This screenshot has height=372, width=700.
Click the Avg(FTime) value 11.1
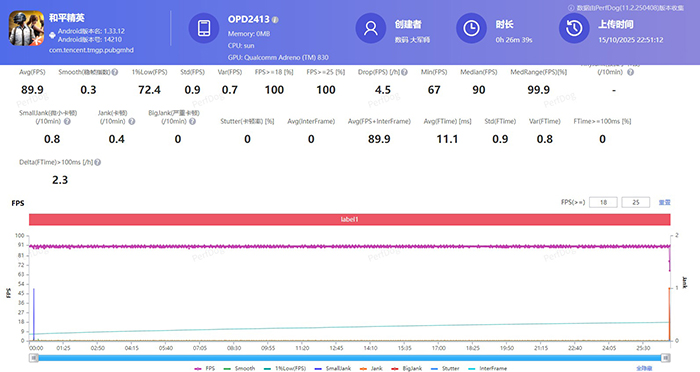pos(447,139)
